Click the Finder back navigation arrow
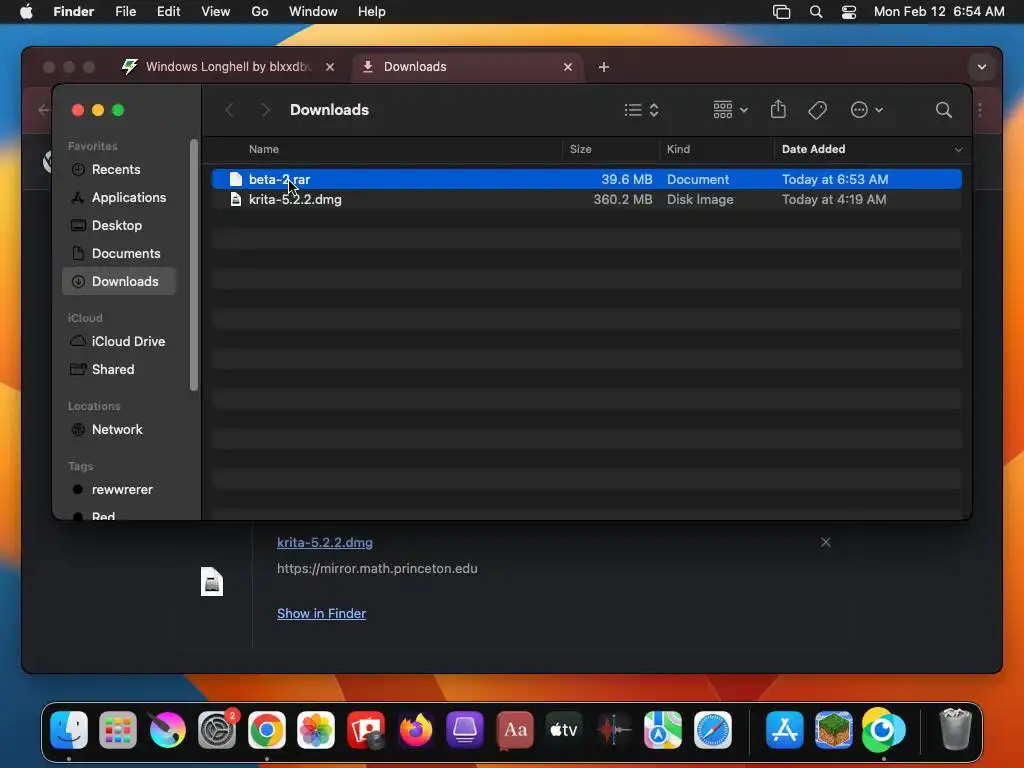Screen dimensions: 1024x768 229,110
